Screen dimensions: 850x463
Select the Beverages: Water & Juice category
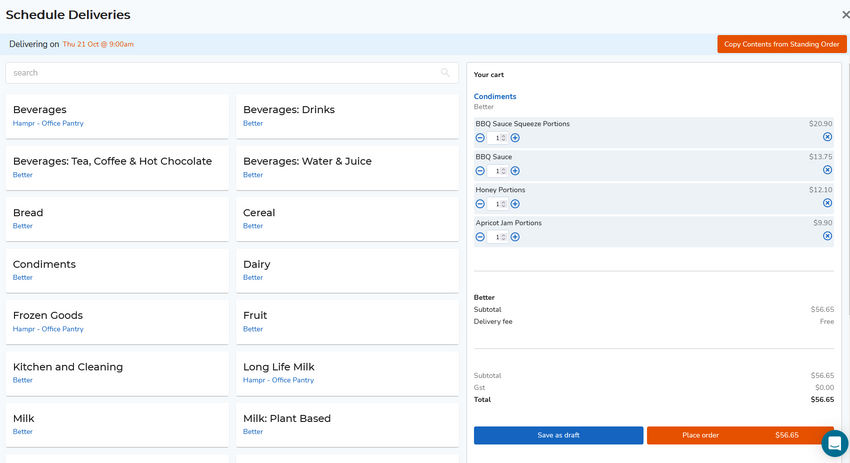tap(347, 167)
